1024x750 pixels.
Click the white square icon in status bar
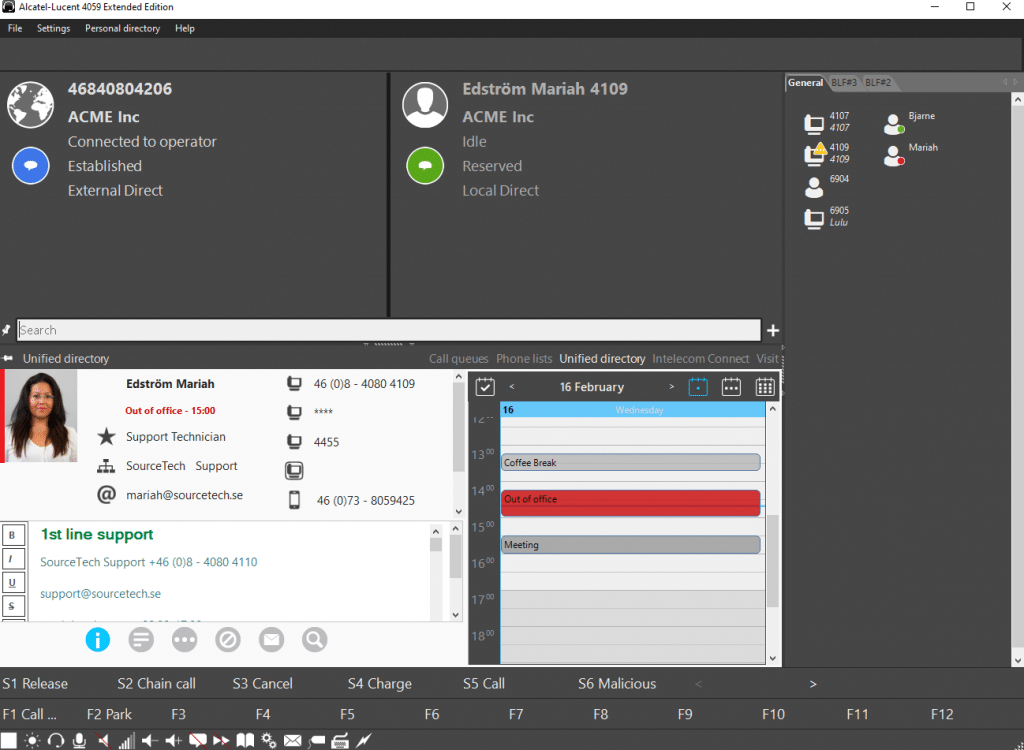8,740
